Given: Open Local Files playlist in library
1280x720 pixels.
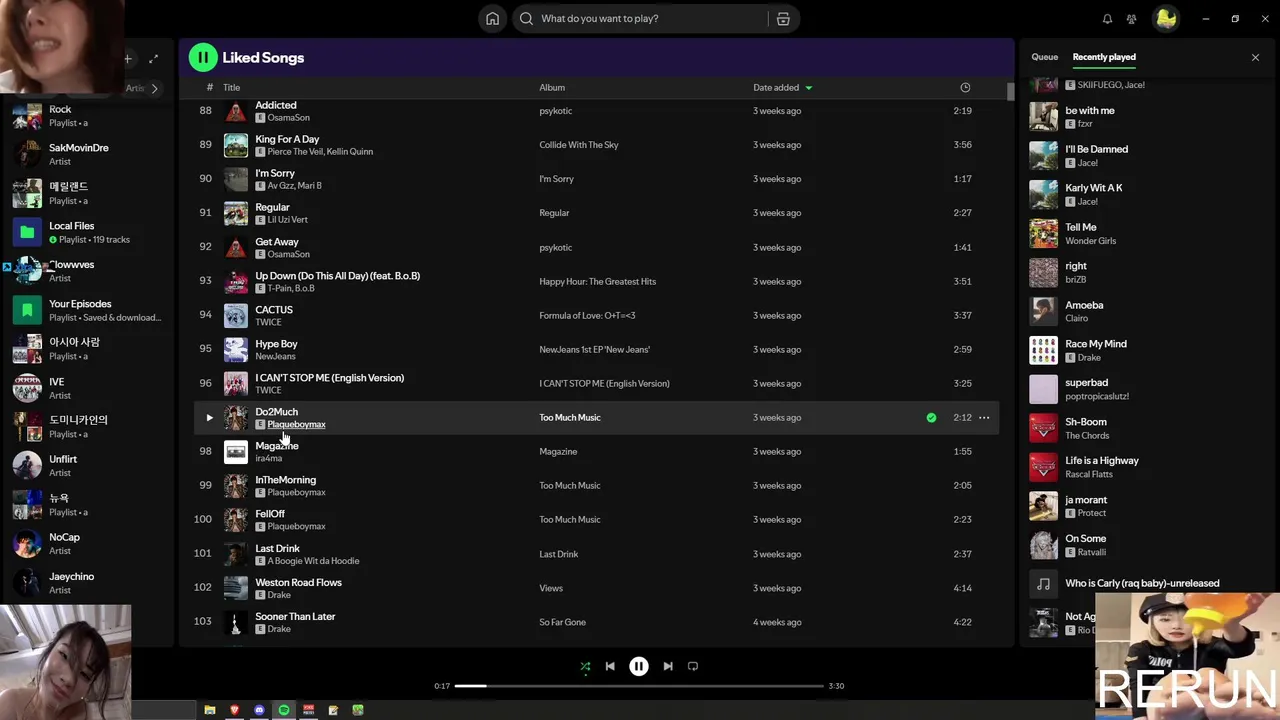Looking at the screenshot, I should coord(88,233).
